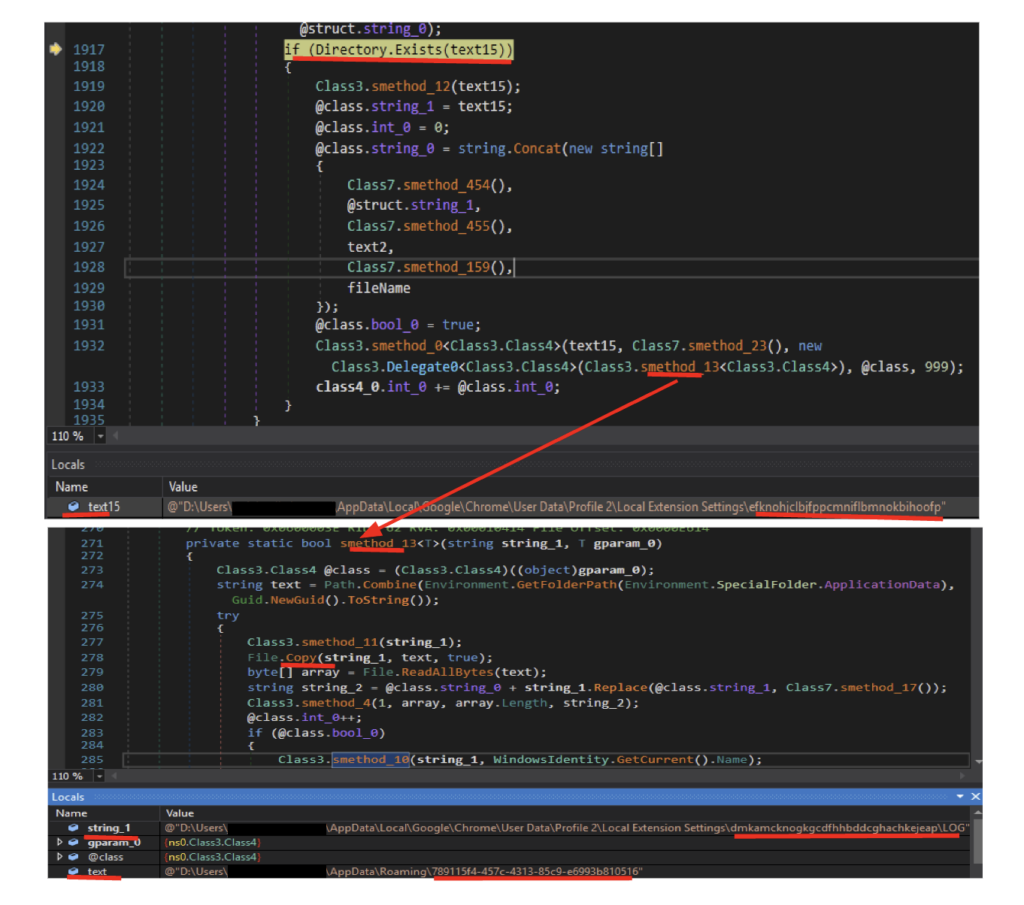
Task: Click smethod_13 reference on line 1932
Action: (680, 367)
